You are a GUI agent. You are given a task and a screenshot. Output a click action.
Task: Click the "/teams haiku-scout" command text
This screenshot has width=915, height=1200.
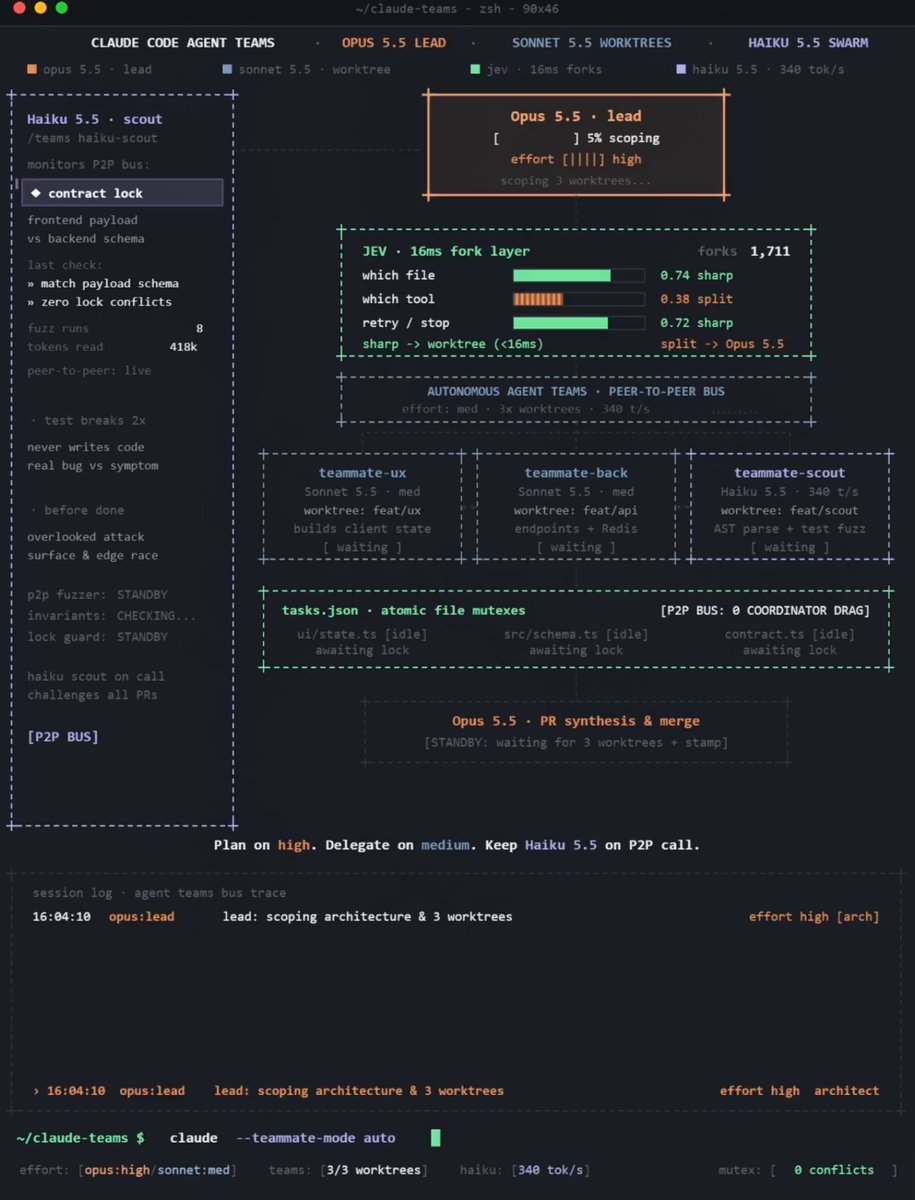(x=92, y=138)
